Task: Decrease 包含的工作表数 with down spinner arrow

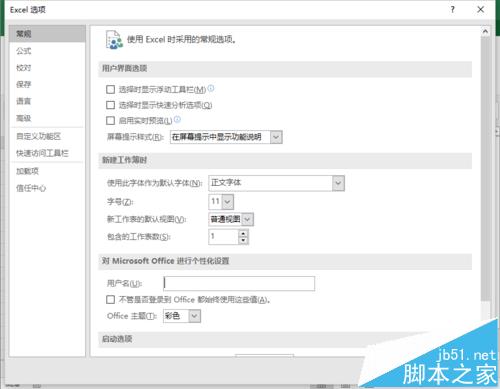Action: [x=244, y=240]
